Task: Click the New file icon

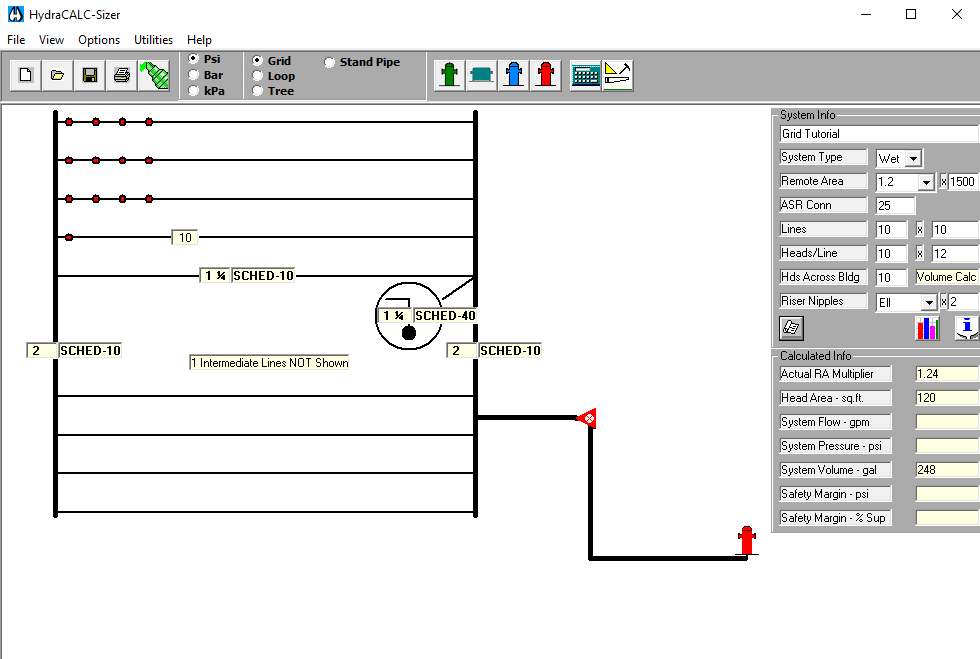Action: (x=26, y=75)
